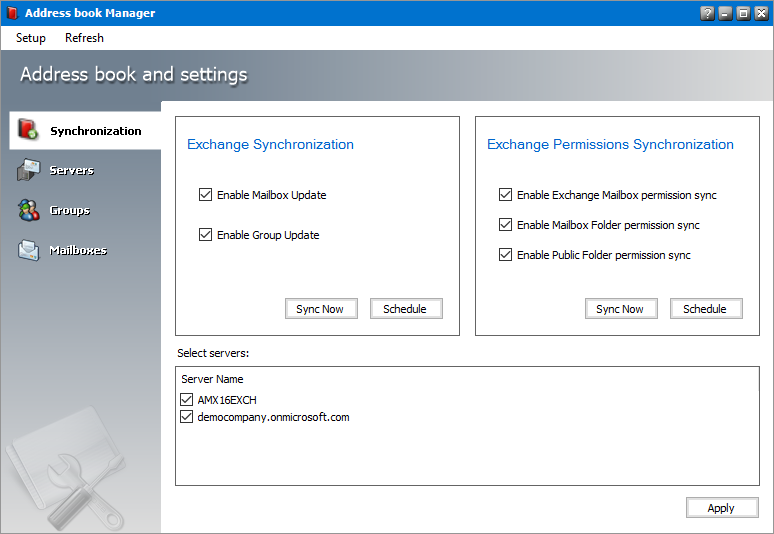Click the Synchronization sidebar icon
Screen dimensions: 774x534
(28, 130)
